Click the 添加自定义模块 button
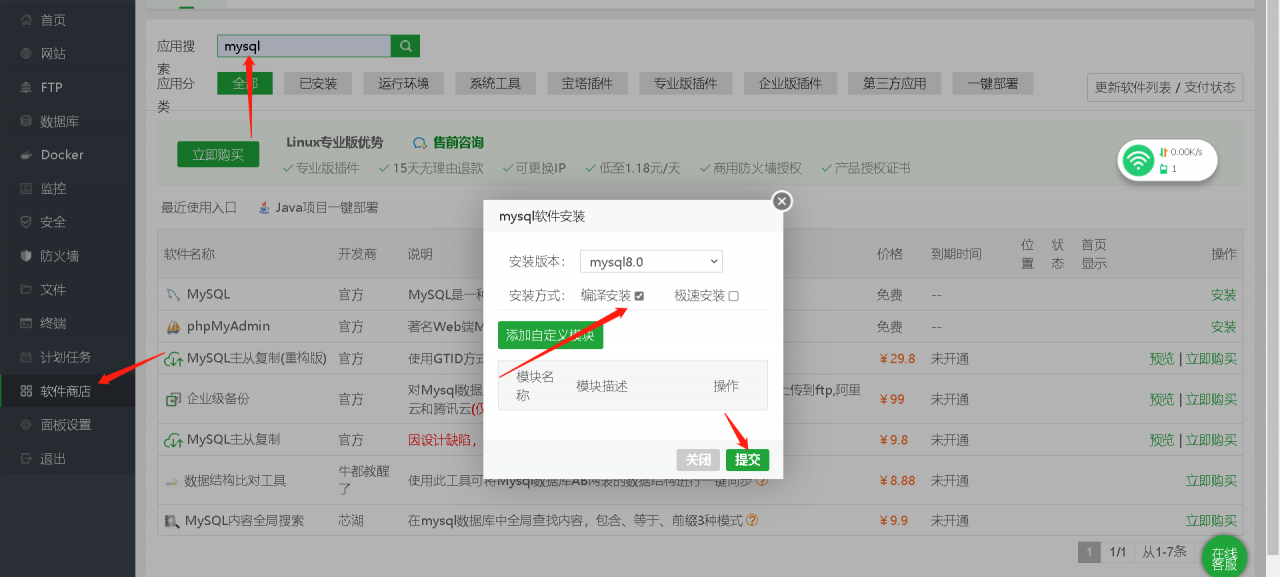Screen dimensions: 1280x577 550,335
